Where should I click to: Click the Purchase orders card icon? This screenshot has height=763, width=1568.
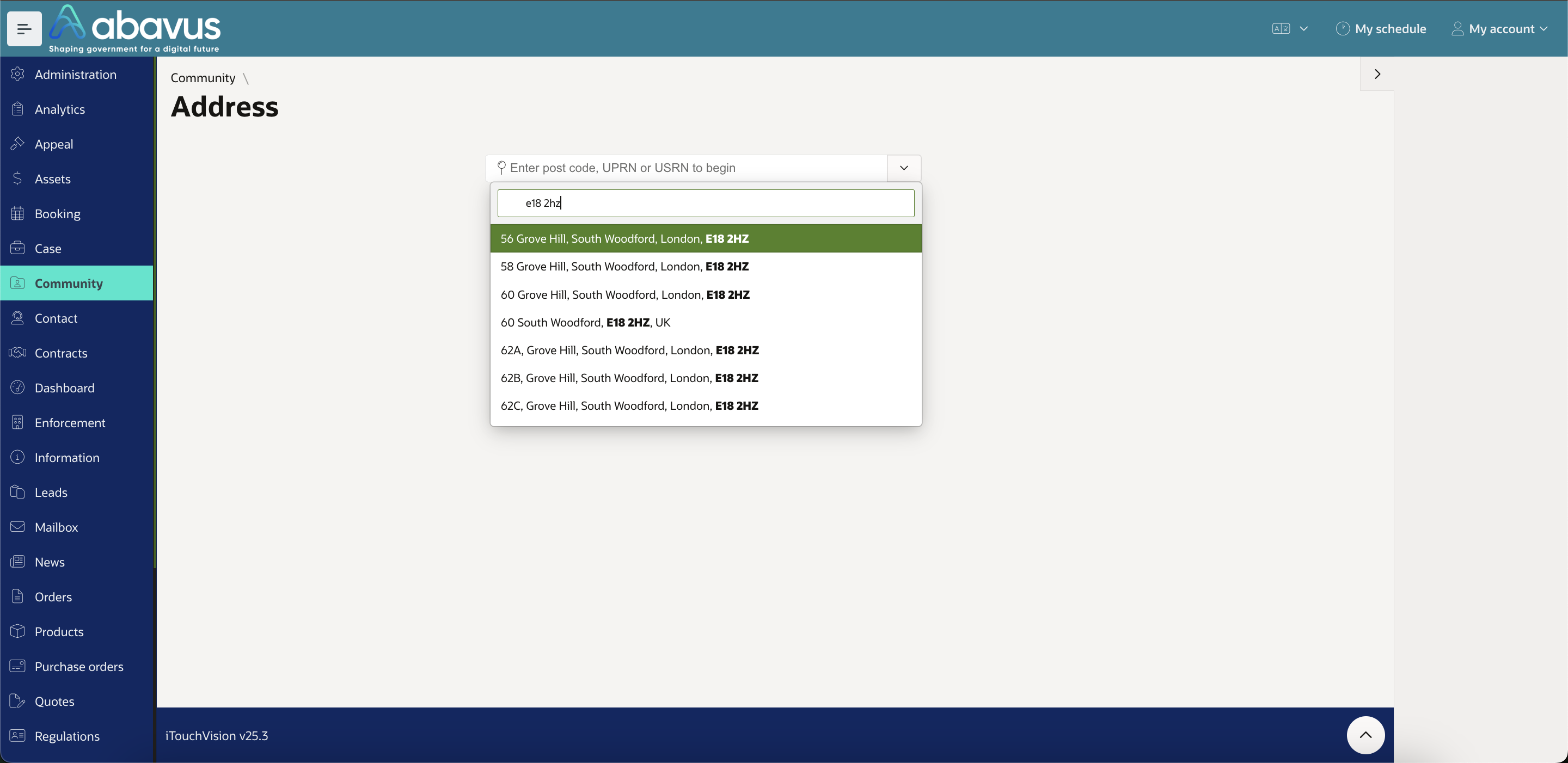pyautogui.click(x=17, y=666)
